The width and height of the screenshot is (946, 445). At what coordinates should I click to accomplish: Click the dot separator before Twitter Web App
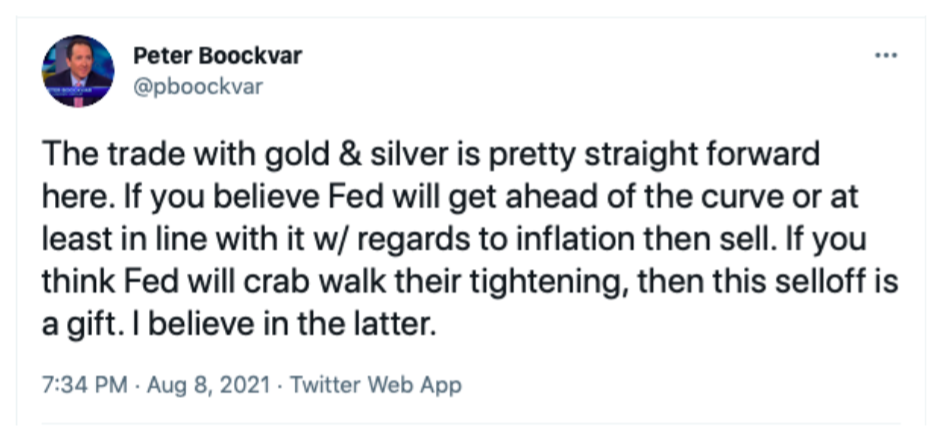tap(280, 385)
